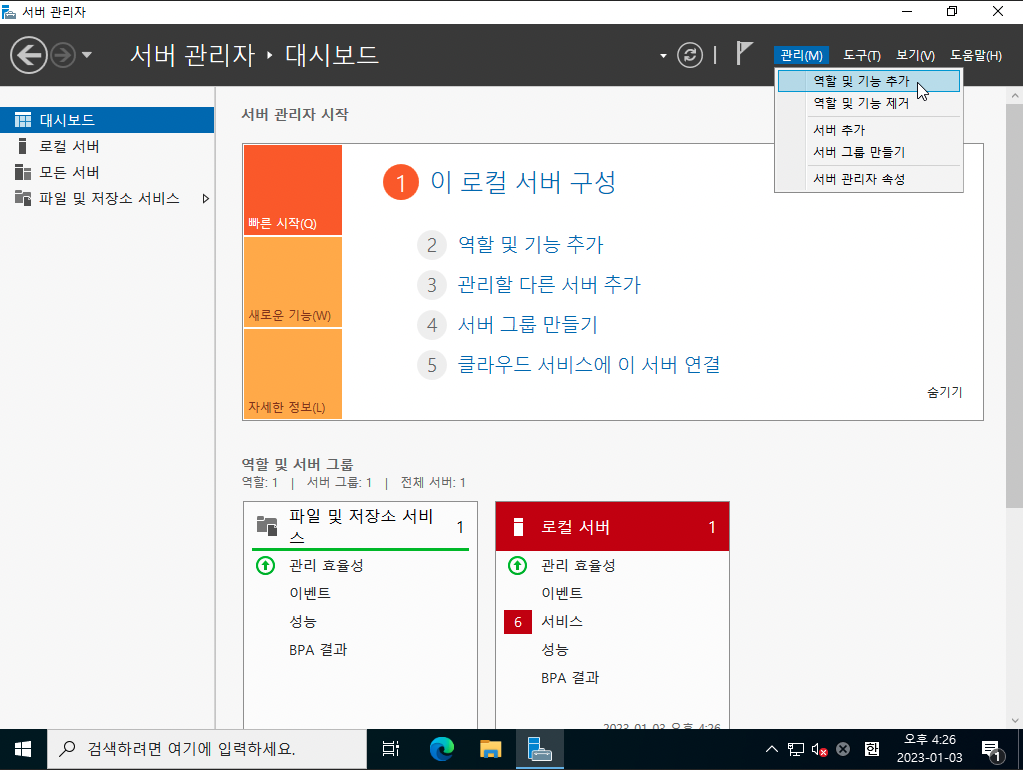Open 파일 및 저장소 서비스 sidebar item

click(107, 198)
